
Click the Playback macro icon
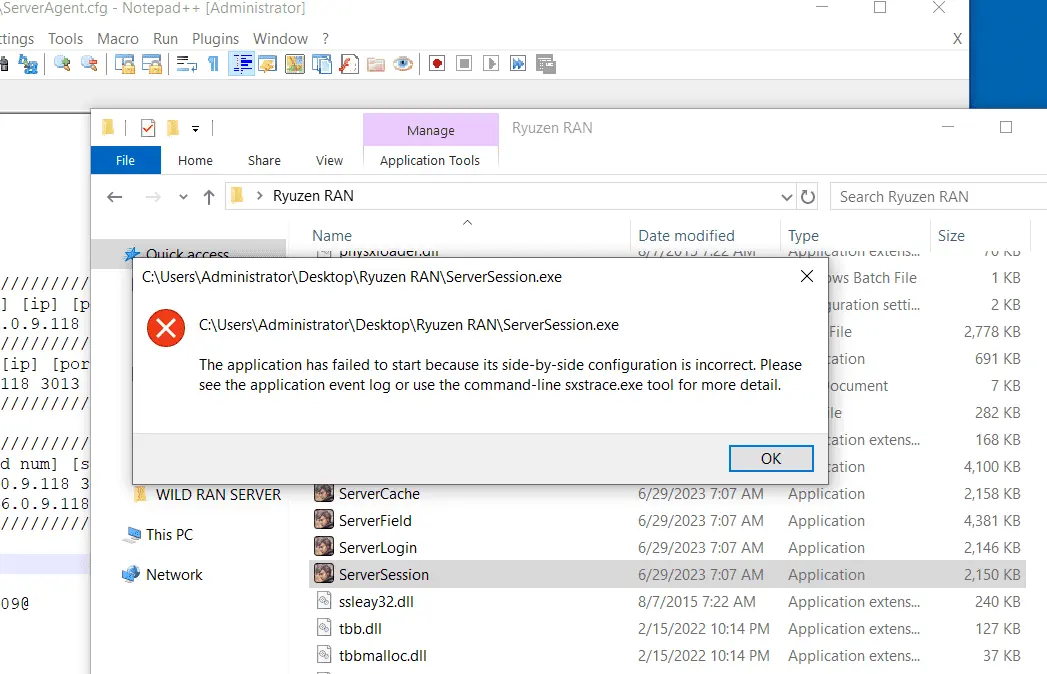(491, 64)
